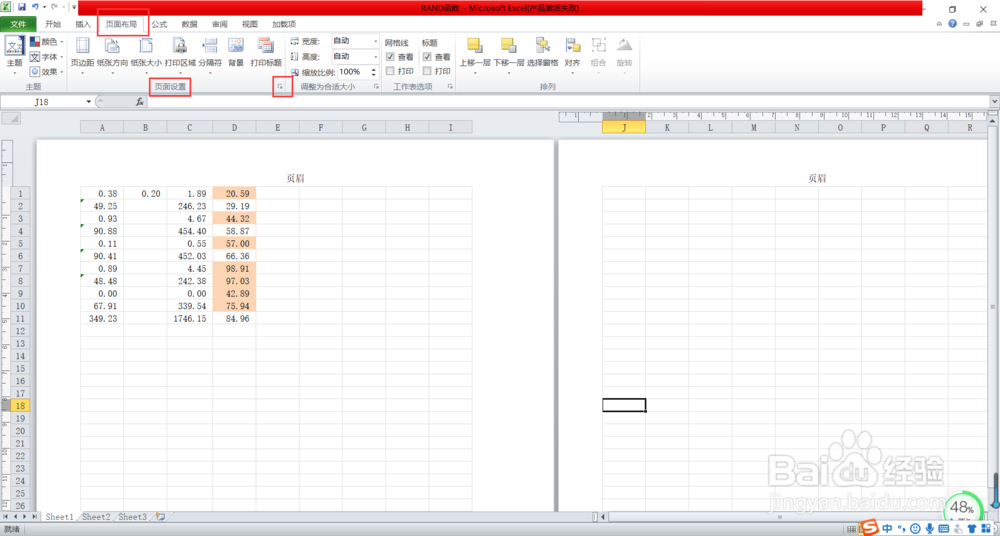Click the insert function fx icon
Viewport: 1000px width, 536px height.
tap(140, 102)
